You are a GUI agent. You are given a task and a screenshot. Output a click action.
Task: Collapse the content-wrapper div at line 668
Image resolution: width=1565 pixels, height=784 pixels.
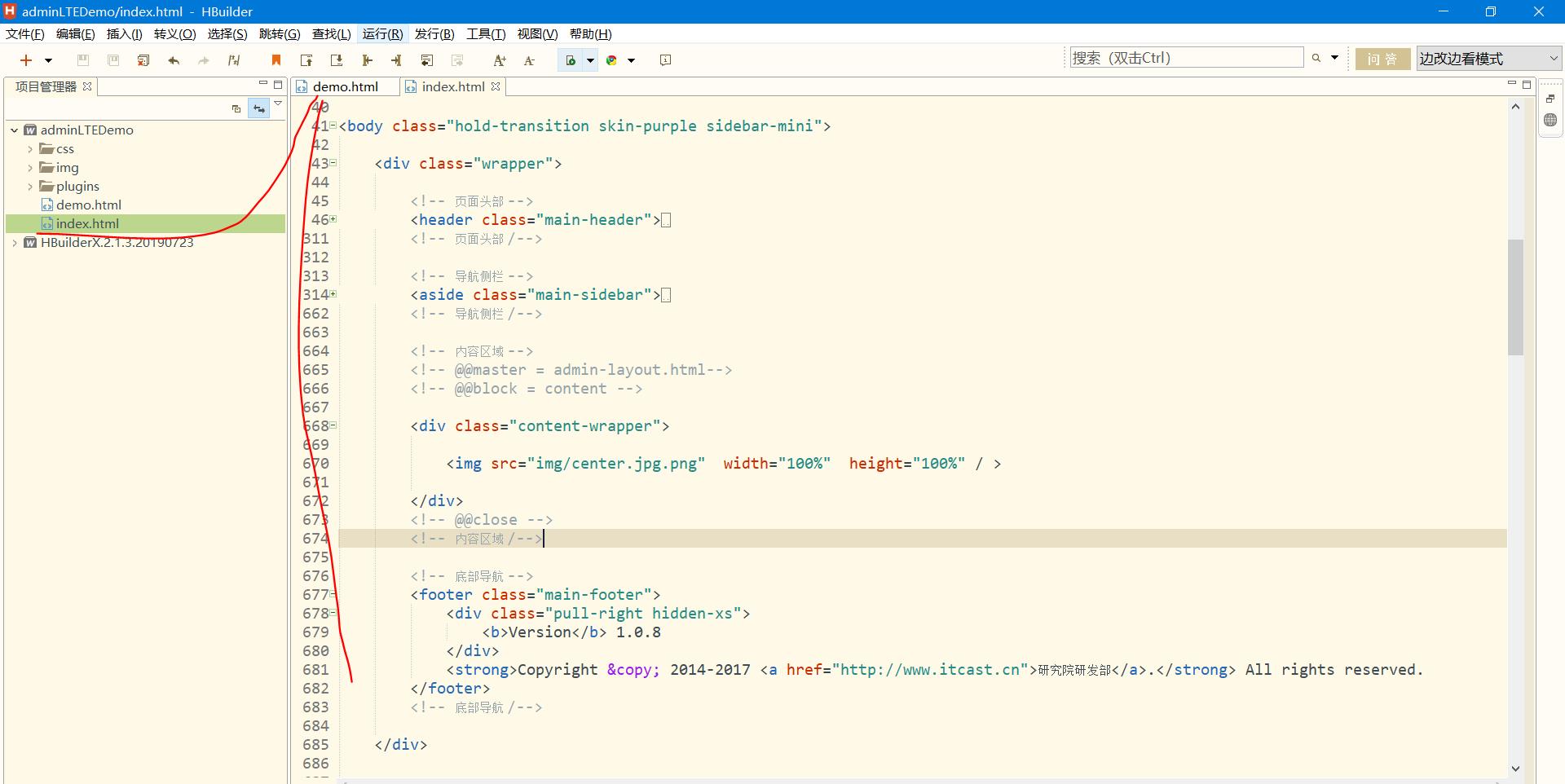[x=333, y=425]
